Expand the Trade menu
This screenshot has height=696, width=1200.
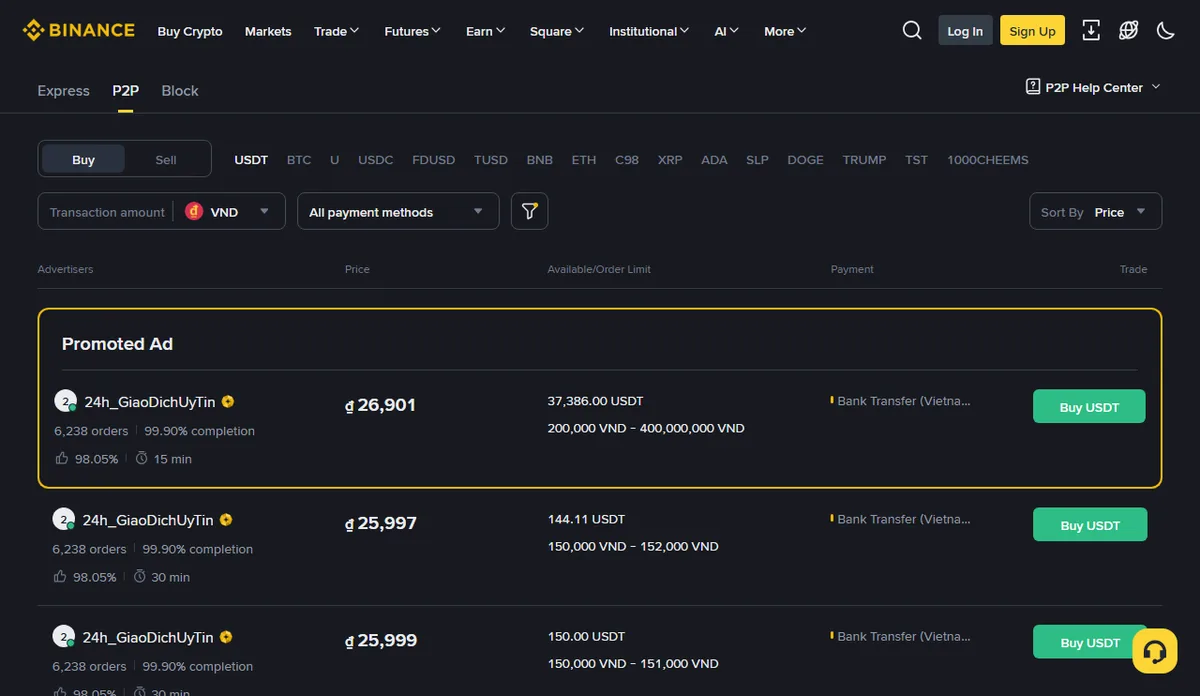pyautogui.click(x=337, y=31)
